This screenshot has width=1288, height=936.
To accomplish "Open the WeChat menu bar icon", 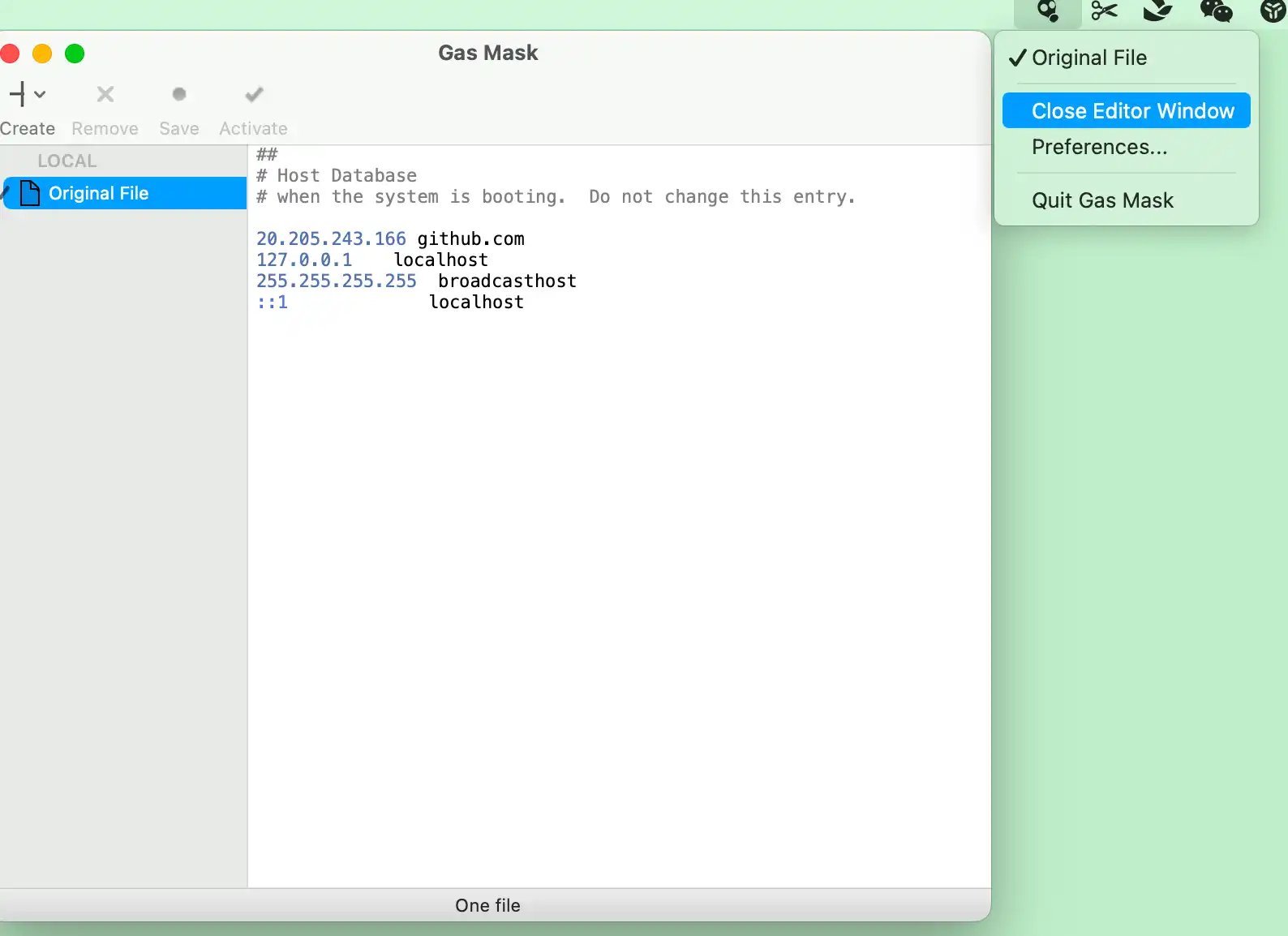I will (1216, 11).
